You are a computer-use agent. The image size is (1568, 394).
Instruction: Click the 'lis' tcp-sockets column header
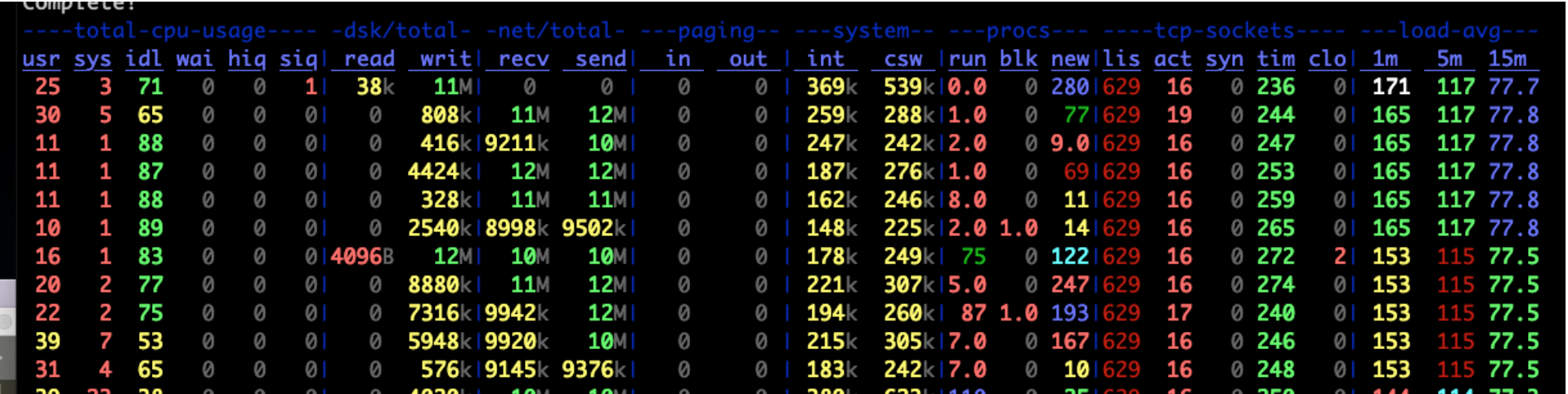[x=1121, y=59]
